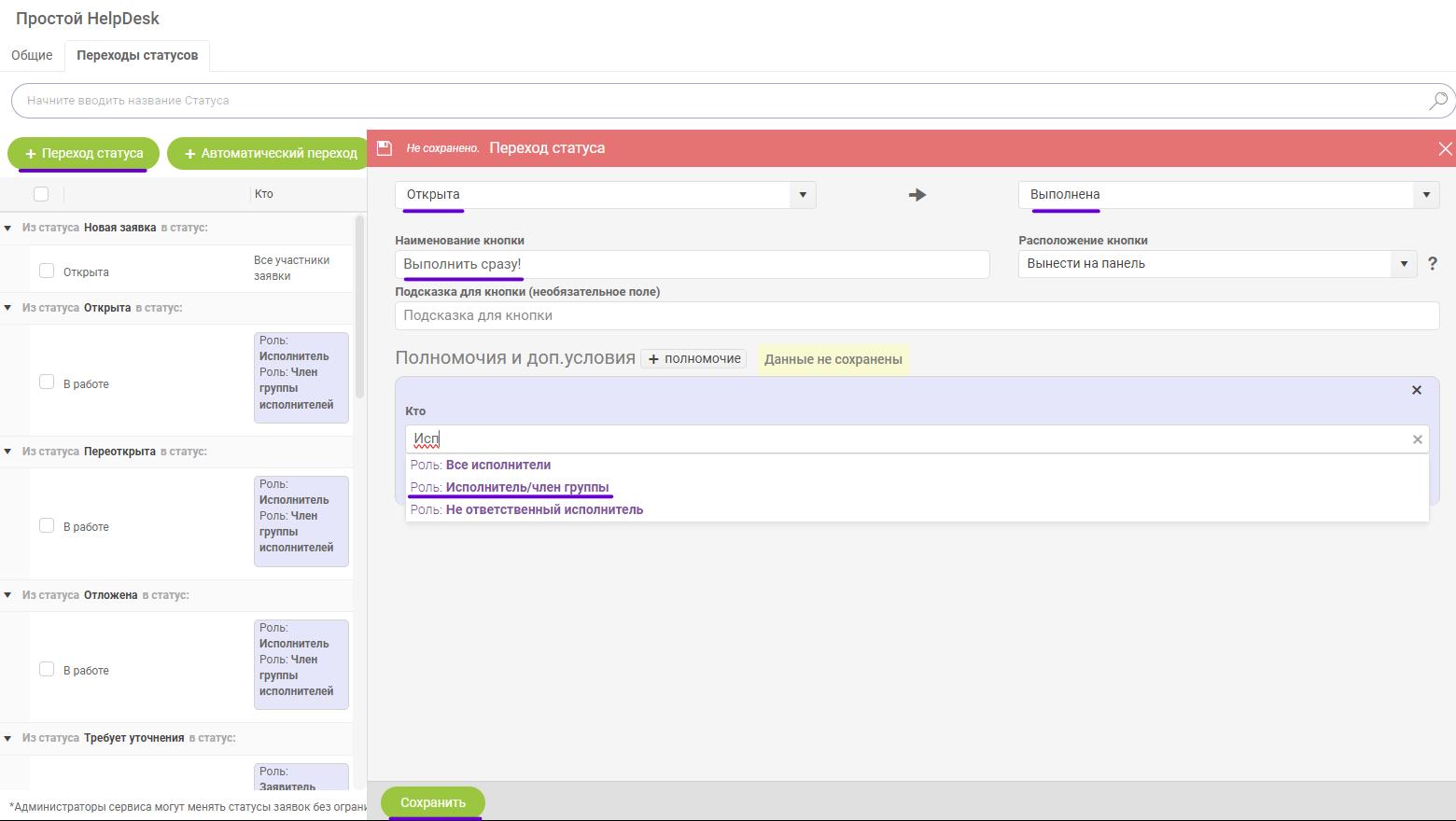Toggle the select-all checkbox in header
This screenshot has height=821, width=1456.
click(41, 194)
